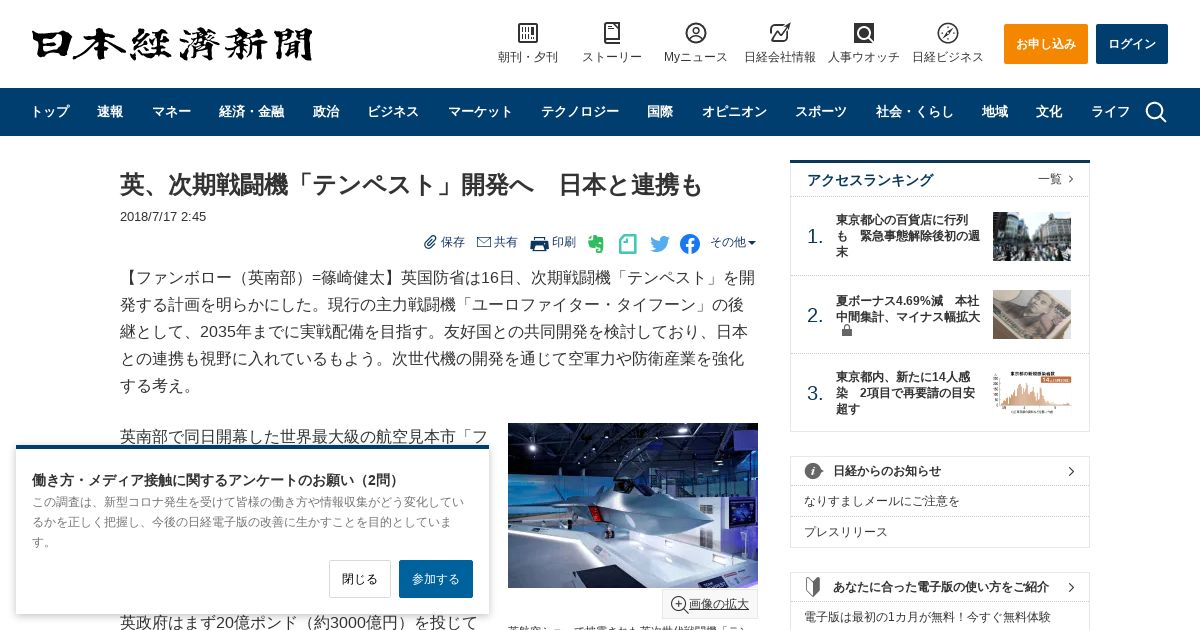Select ライフ in navigation bar
Image resolution: width=1200 pixels, height=630 pixels.
1110,112
